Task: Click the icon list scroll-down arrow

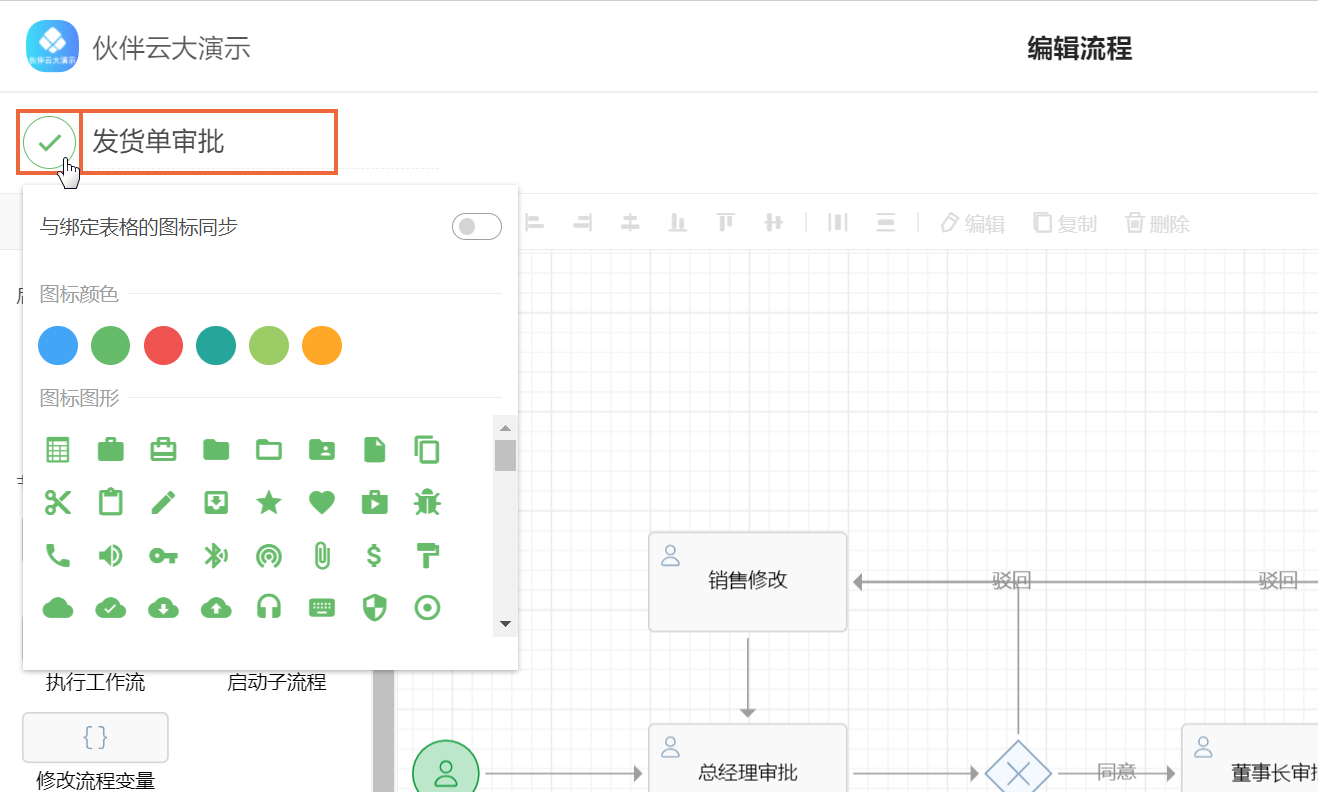Action: [505, 624]
